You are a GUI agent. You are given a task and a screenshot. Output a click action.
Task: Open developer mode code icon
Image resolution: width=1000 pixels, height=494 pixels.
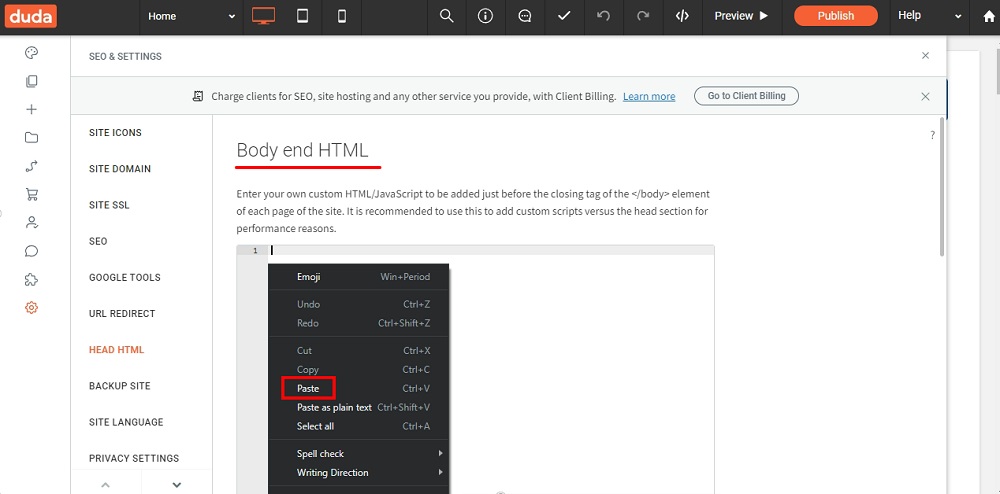(682, 17)
